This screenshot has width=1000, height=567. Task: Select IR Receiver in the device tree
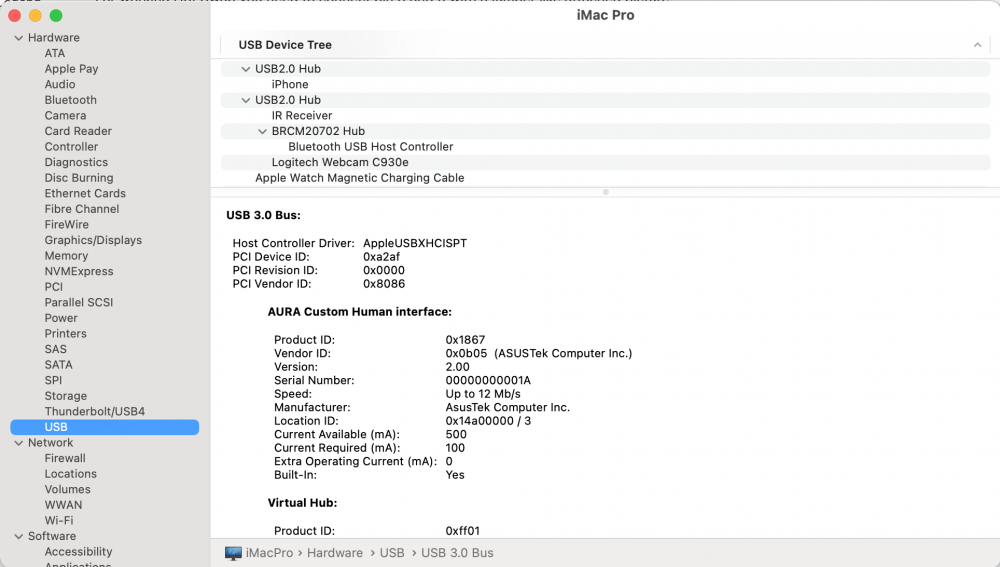(302, 115)
